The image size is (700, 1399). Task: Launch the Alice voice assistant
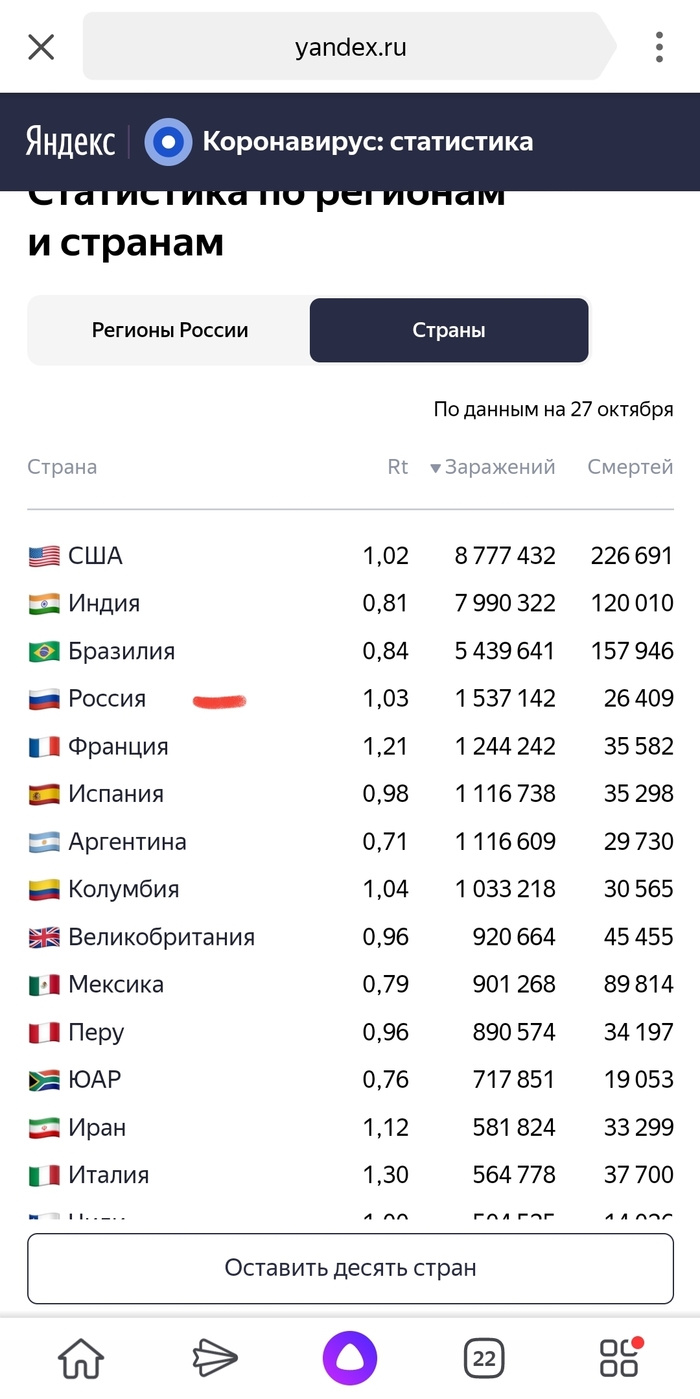point(350,1358)
